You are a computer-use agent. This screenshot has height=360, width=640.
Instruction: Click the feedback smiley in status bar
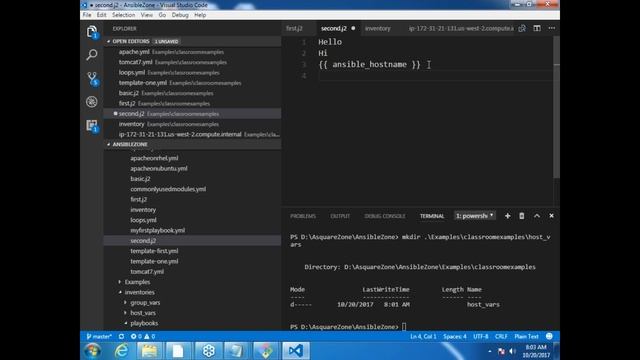click(549, 336)
